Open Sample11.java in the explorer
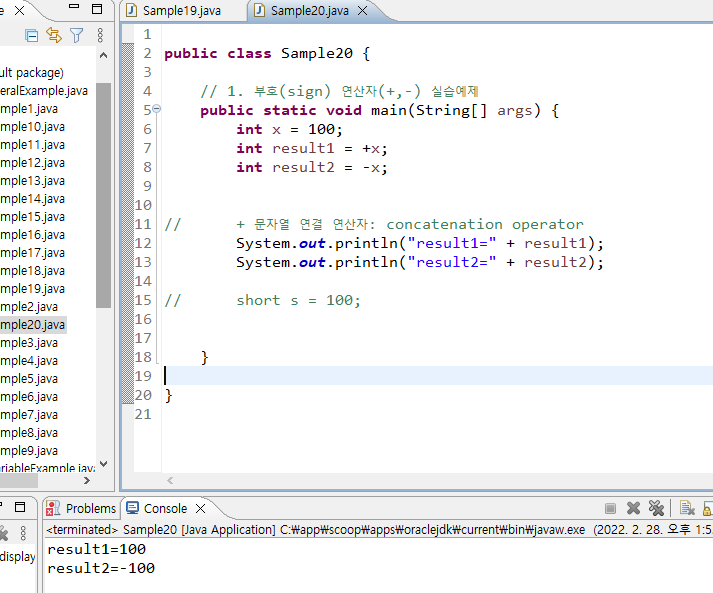713x593 pixels. (32, 145)
